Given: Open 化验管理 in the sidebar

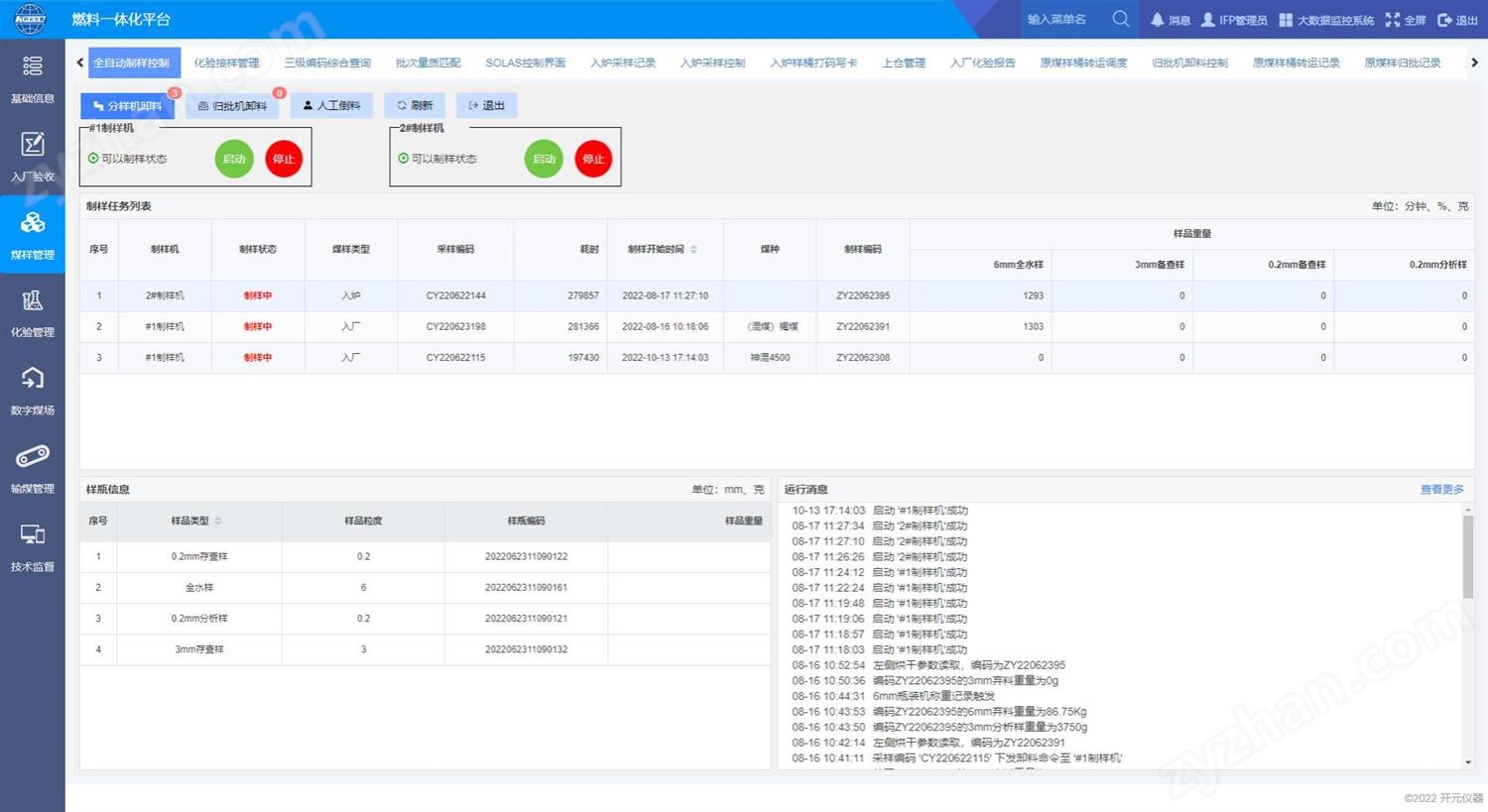Looking at the screenshot, I should 33,312.
